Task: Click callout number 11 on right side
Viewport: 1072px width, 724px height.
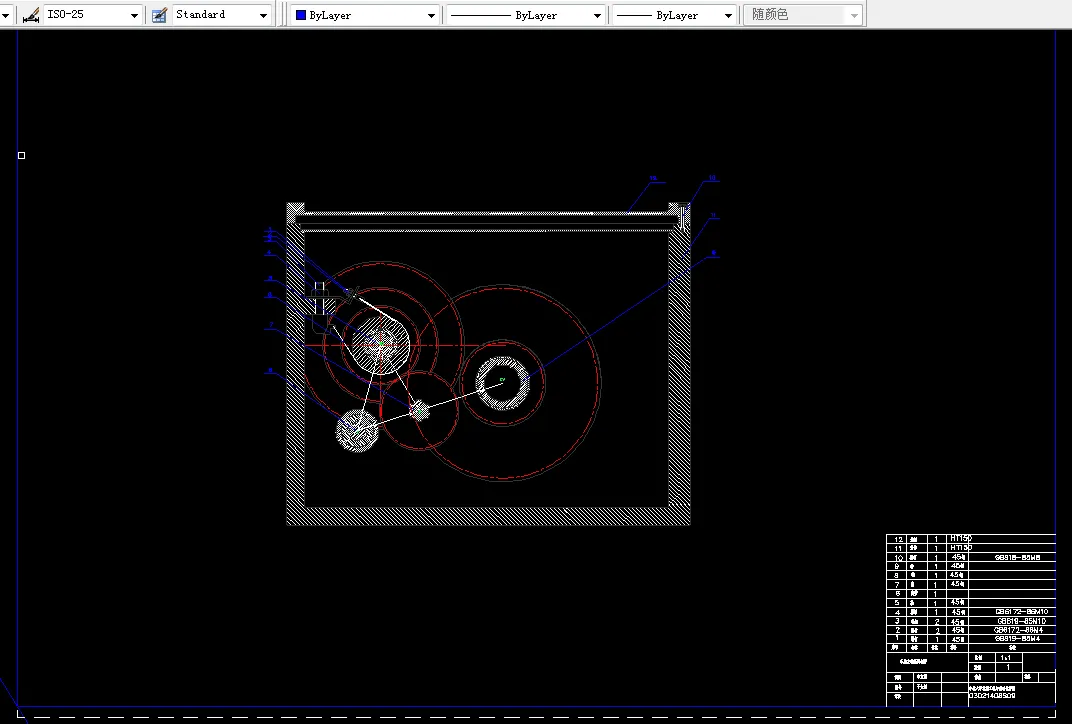Action: pyautogui.click(x=713, y=215)
